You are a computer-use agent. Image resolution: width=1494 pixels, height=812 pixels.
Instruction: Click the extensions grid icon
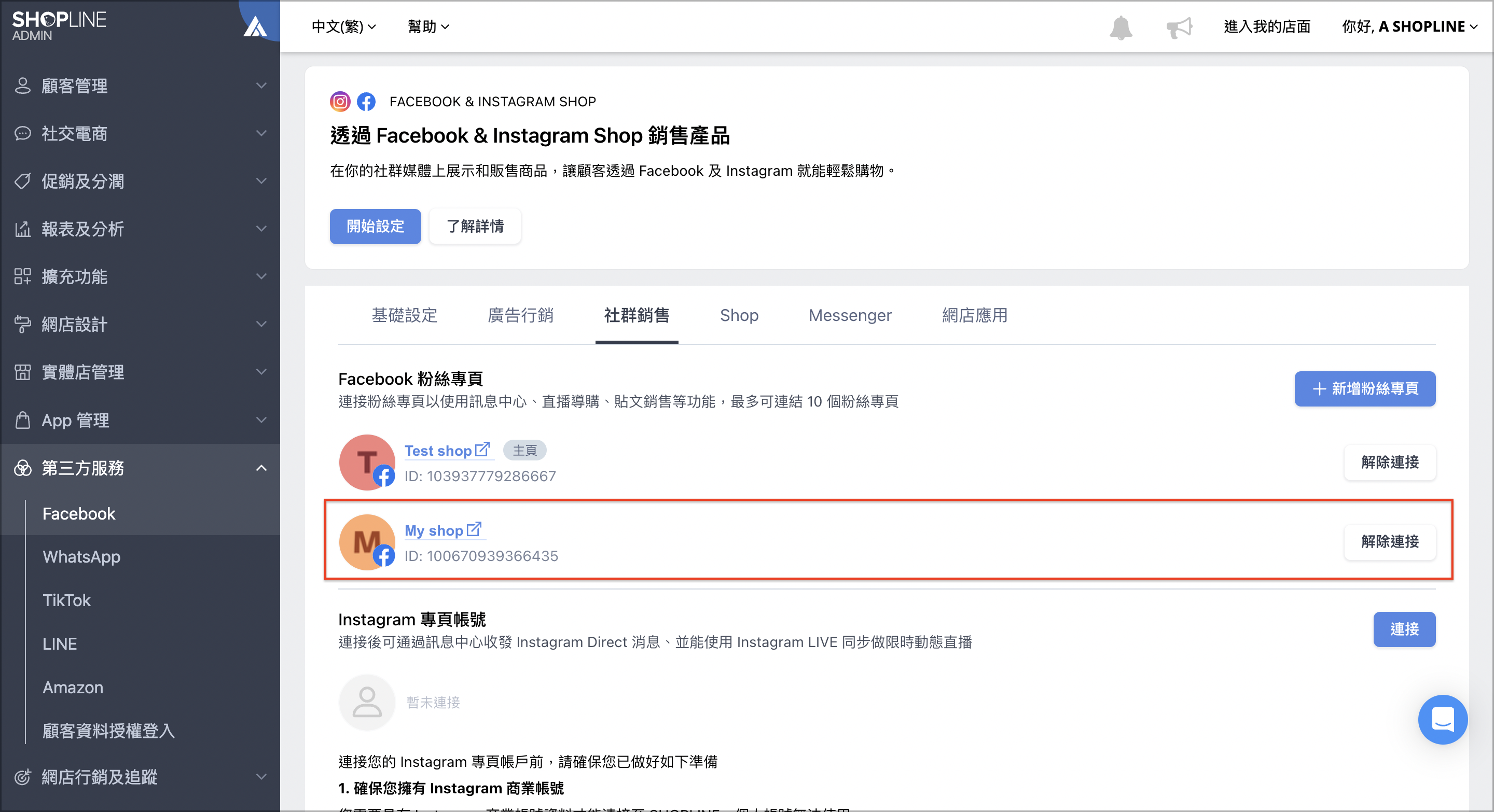point(22,276)
